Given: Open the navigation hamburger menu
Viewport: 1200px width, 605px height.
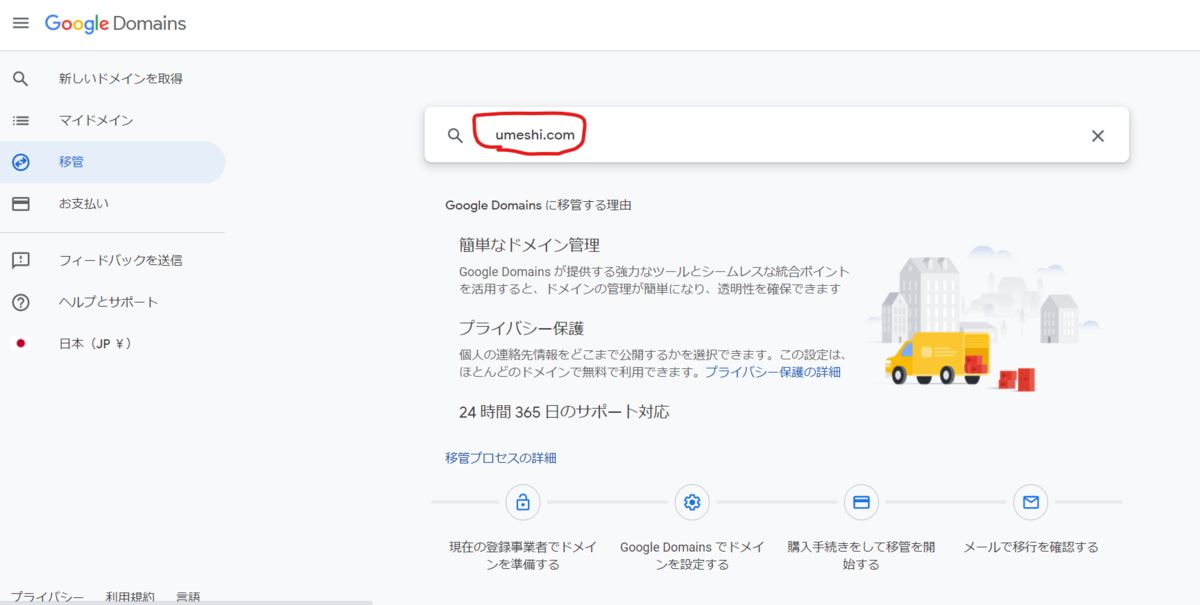Looking at the screenshot, I should (20, 23).
